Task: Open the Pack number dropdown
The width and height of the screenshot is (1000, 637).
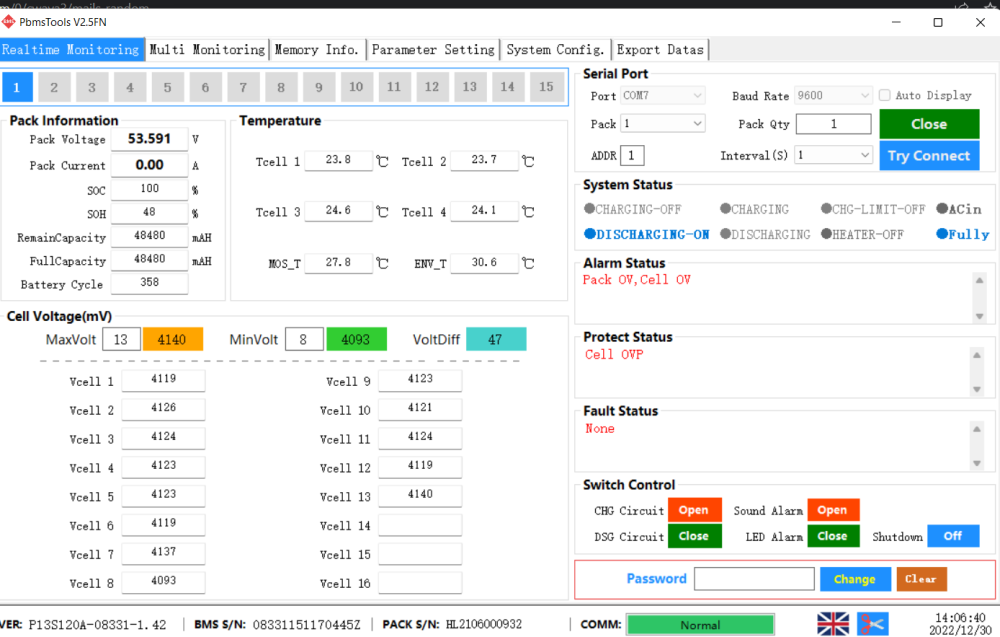Action: coord(663,124)
